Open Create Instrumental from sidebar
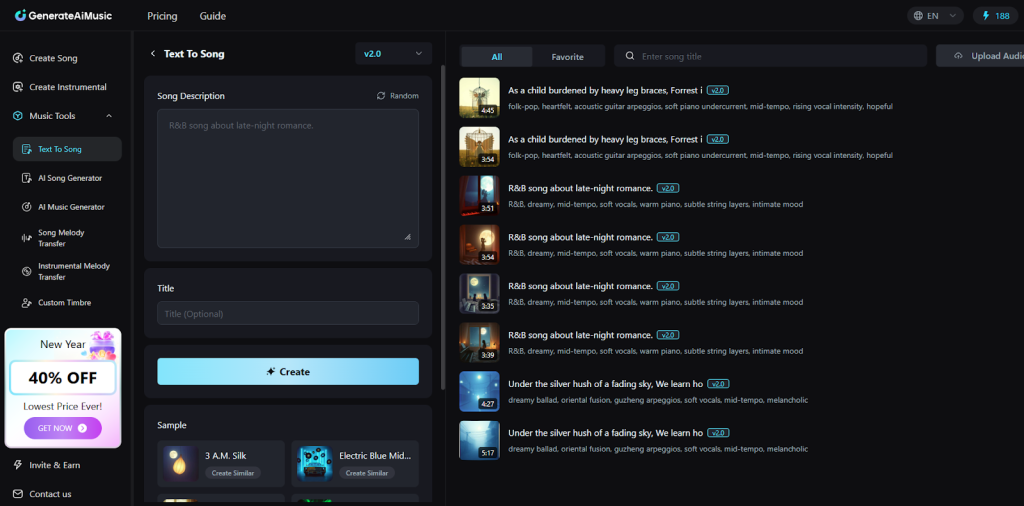Screen dimensions: 1024x506 [67, 87]
